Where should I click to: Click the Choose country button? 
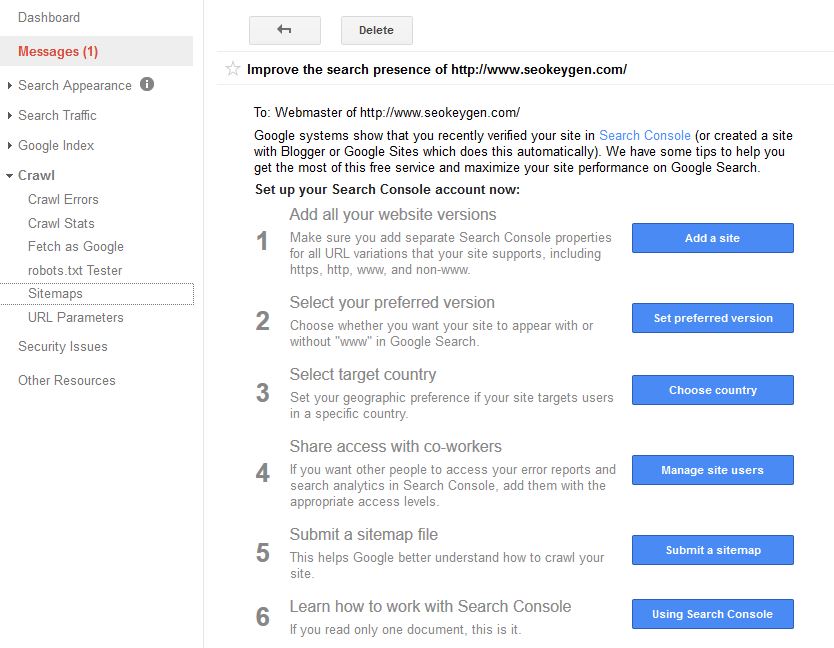coord(713,390)
